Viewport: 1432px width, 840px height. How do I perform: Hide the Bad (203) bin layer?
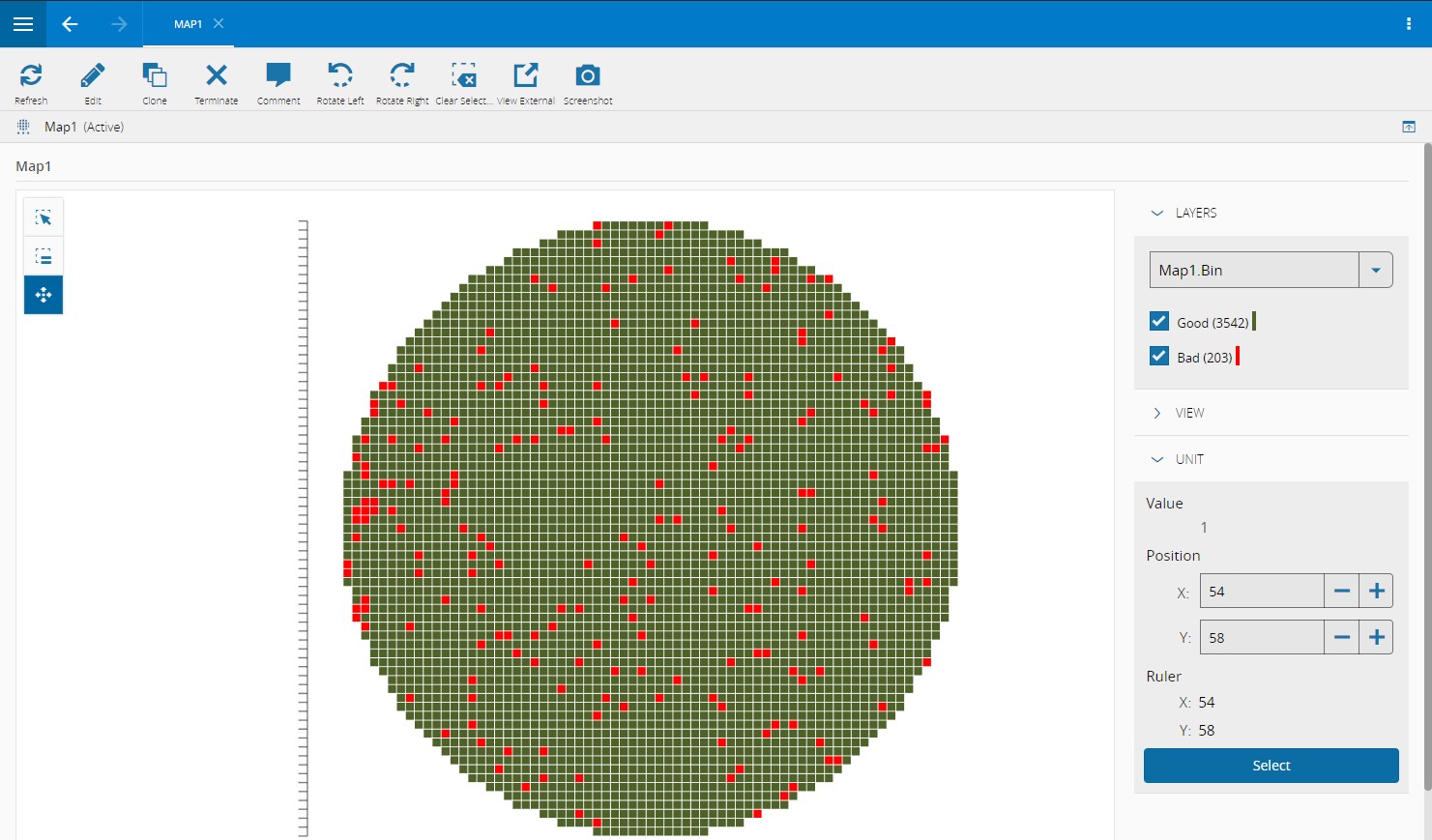point(1158,356)
